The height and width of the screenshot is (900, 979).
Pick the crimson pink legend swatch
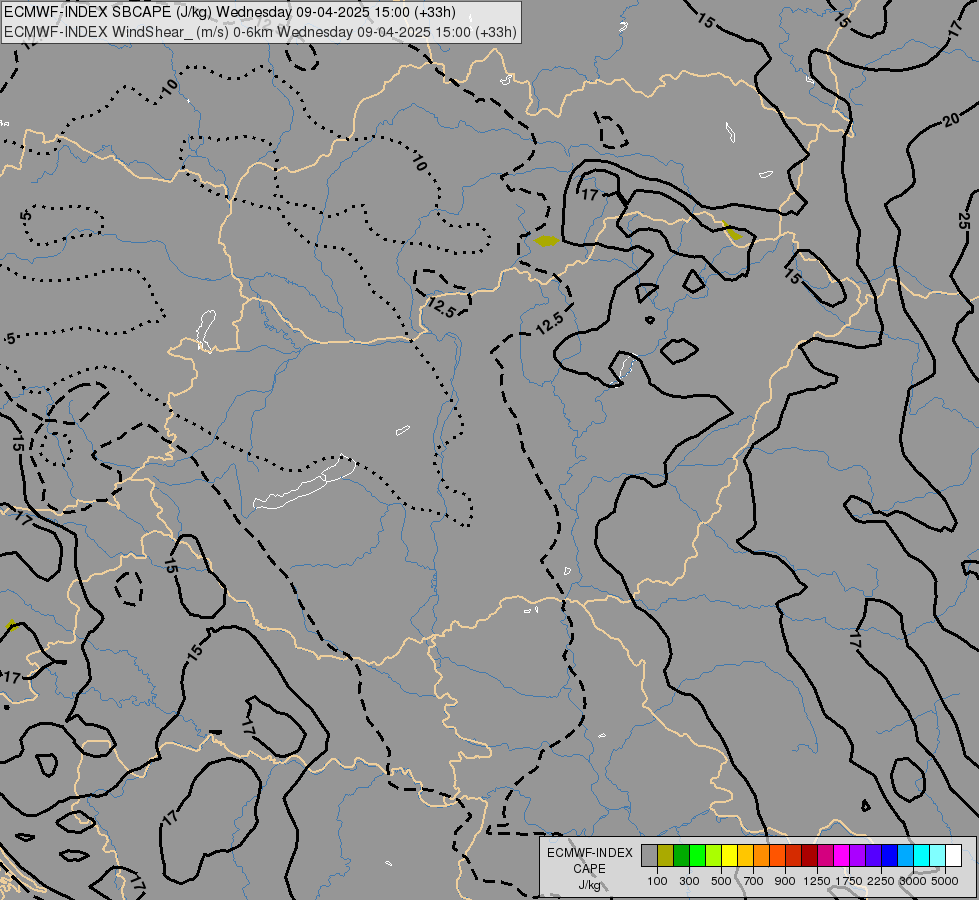[x=825, y=855]
